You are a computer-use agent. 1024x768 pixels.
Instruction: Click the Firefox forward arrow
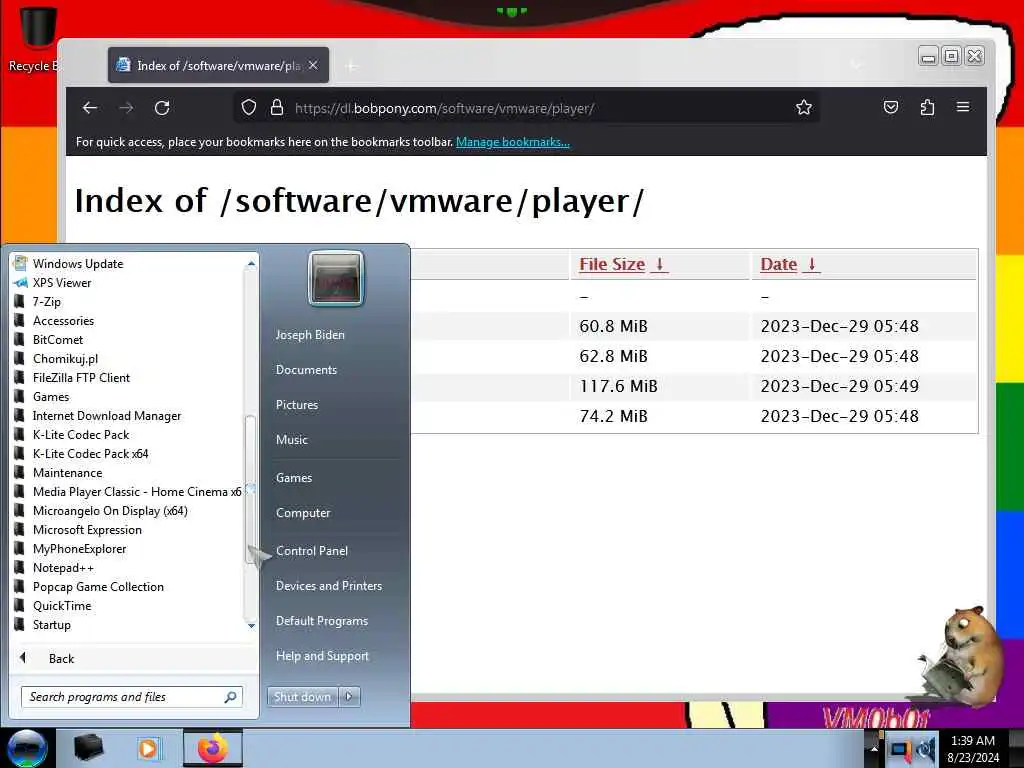[126, 108]
